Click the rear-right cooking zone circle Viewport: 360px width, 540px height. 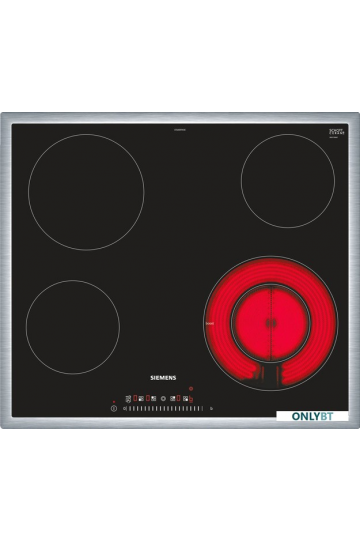(x=288, y=181)
